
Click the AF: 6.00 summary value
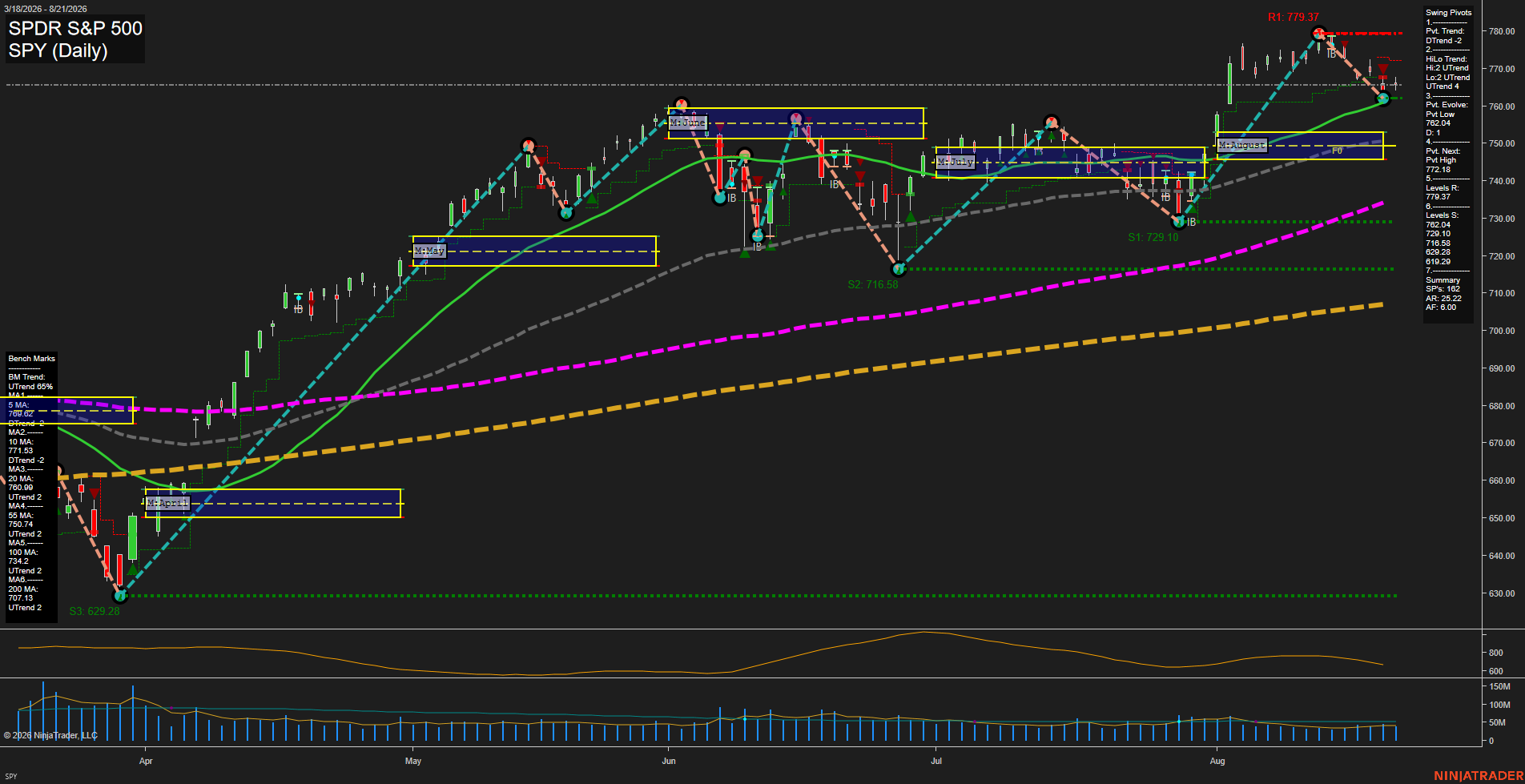tap(1441, 308)
